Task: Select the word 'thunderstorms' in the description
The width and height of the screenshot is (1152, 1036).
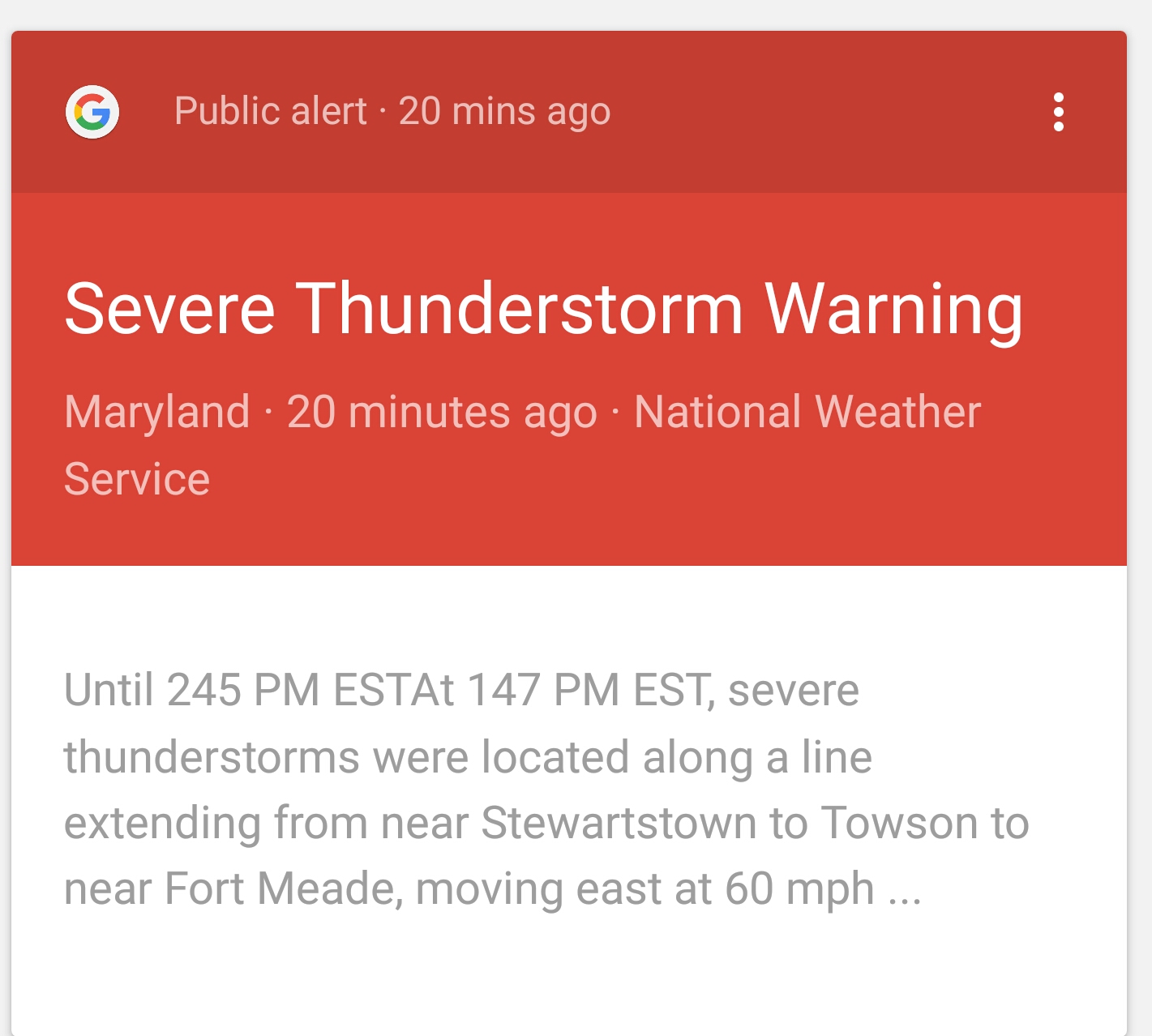Action: (x=212, y=757)
